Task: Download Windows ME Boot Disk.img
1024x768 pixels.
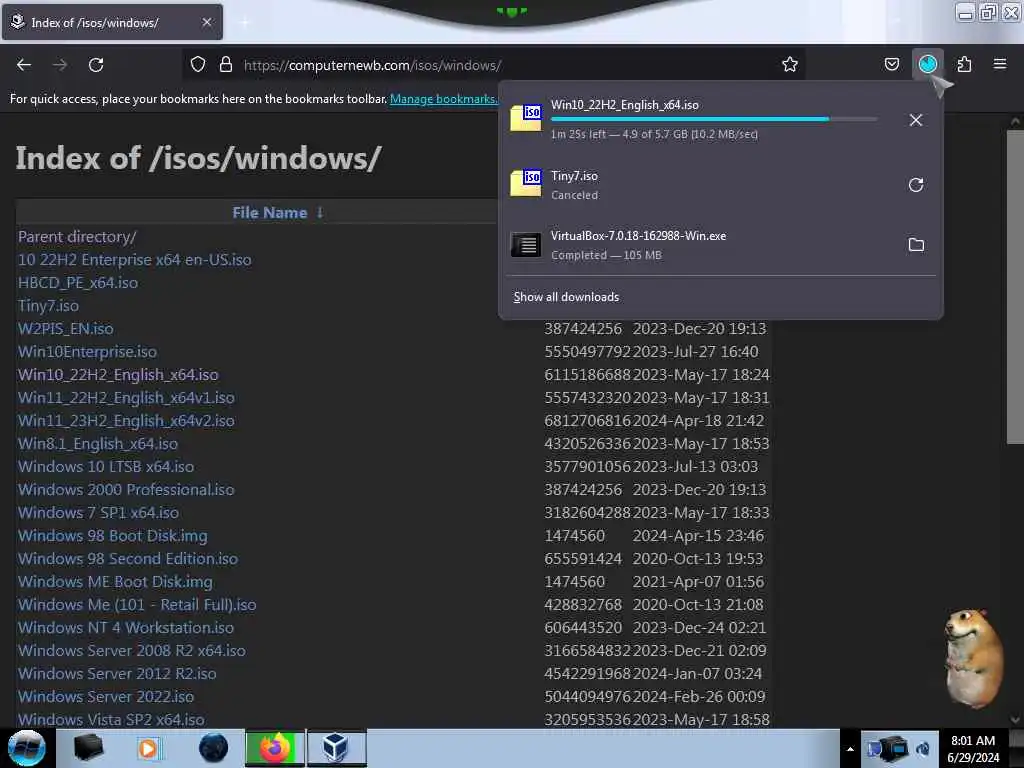Action: [x=116, y=581]
